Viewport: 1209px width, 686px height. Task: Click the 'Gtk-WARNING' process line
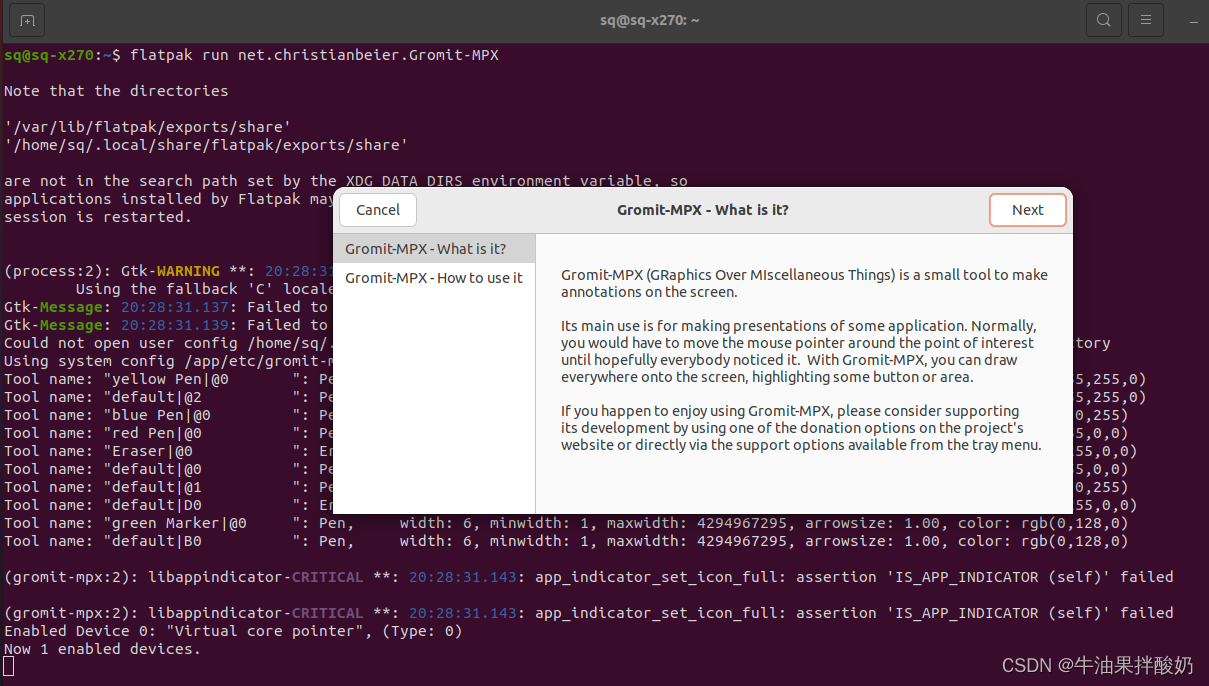click(168, 271)
